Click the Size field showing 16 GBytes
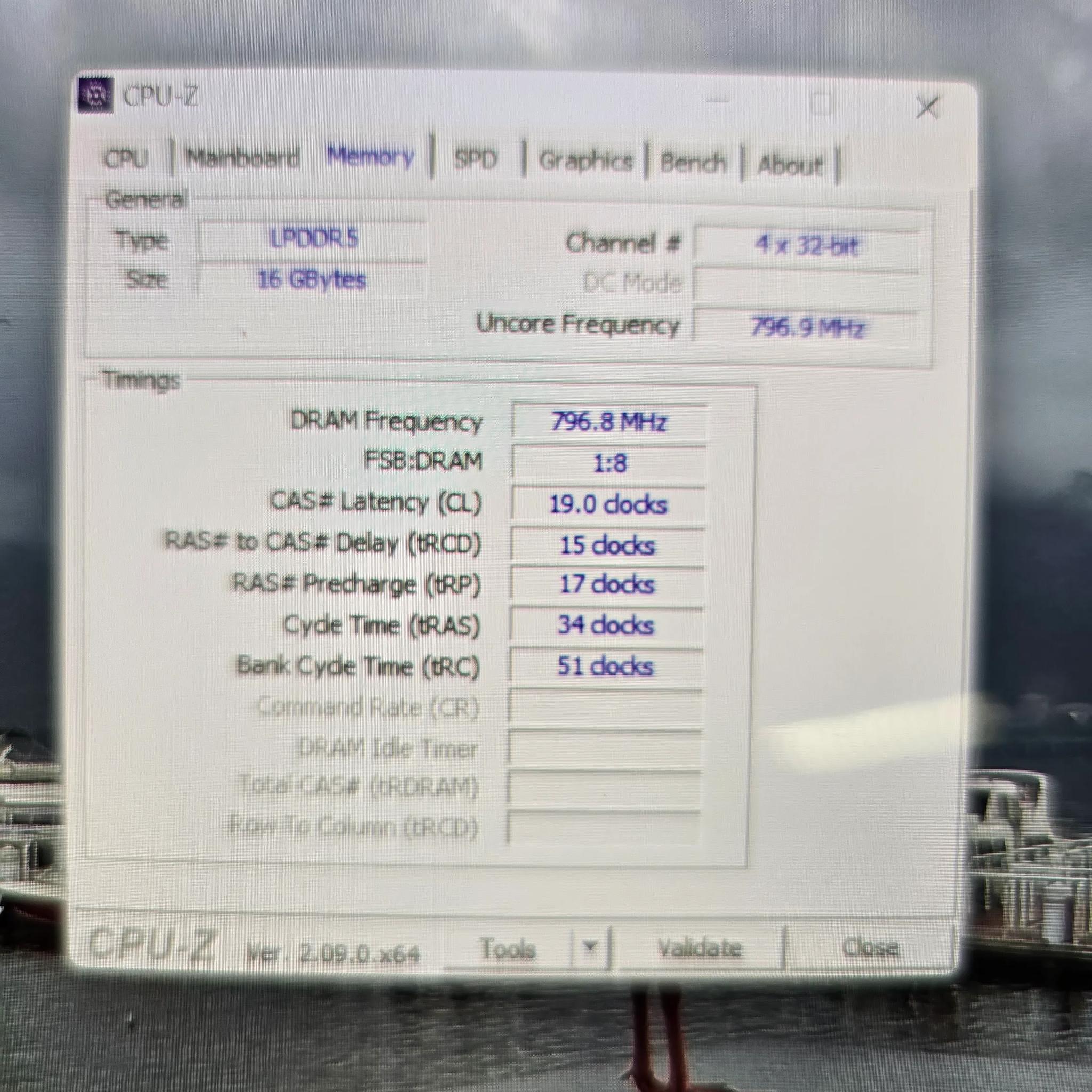1092x1092 pixels. point(312,279)
